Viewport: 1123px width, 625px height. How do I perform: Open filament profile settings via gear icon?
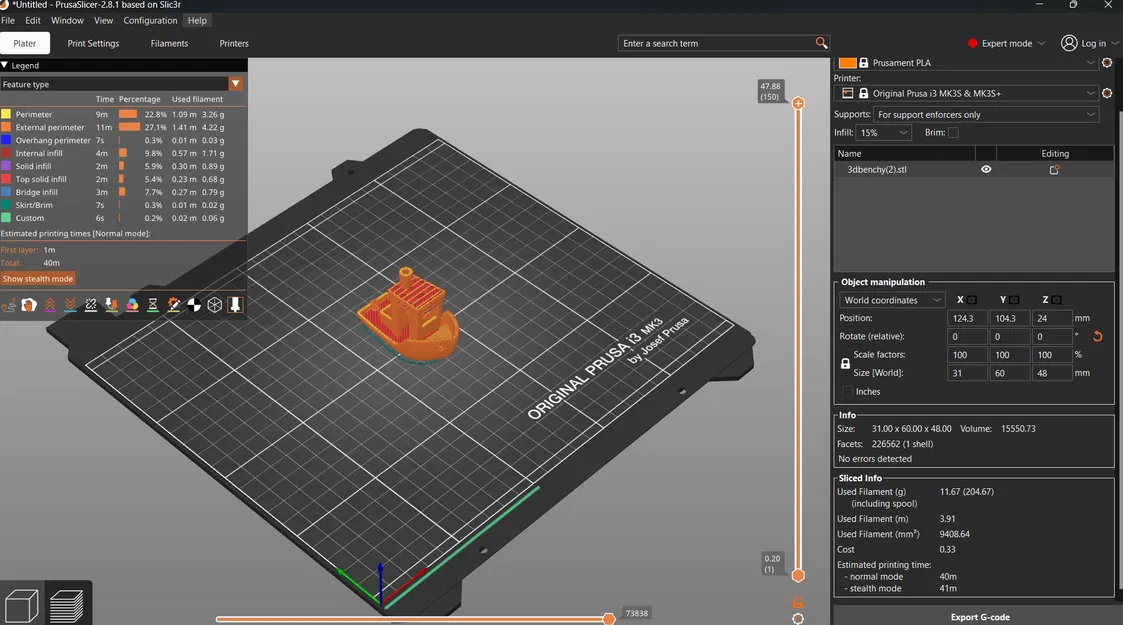[1107, 62]
